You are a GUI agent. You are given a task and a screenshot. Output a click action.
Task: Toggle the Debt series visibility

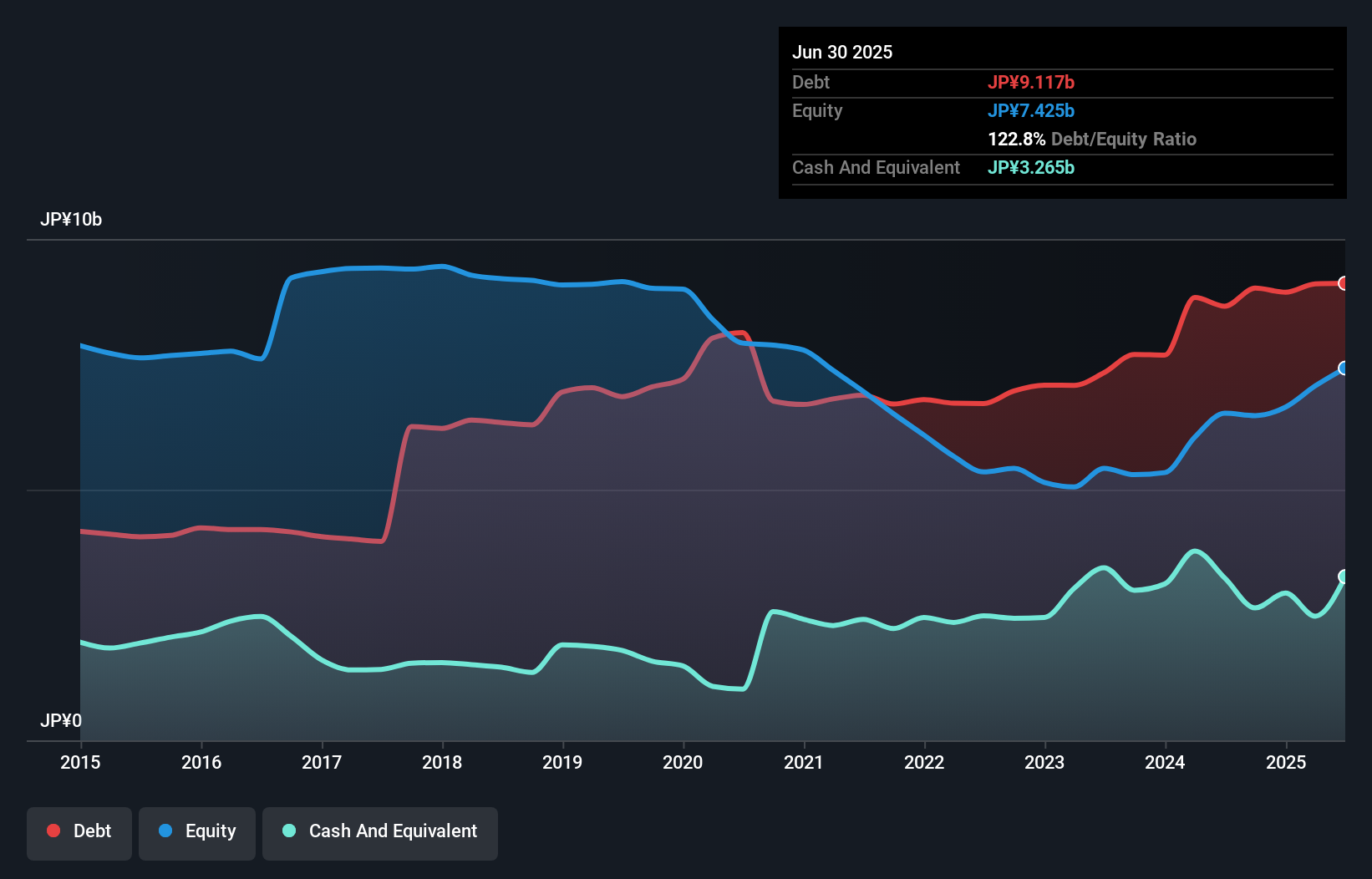pos(79,833)
